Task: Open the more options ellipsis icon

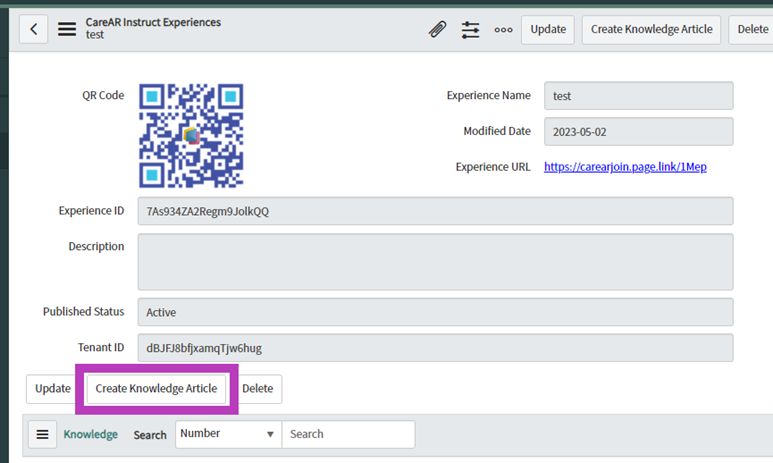Action: [x=503, y=29]
